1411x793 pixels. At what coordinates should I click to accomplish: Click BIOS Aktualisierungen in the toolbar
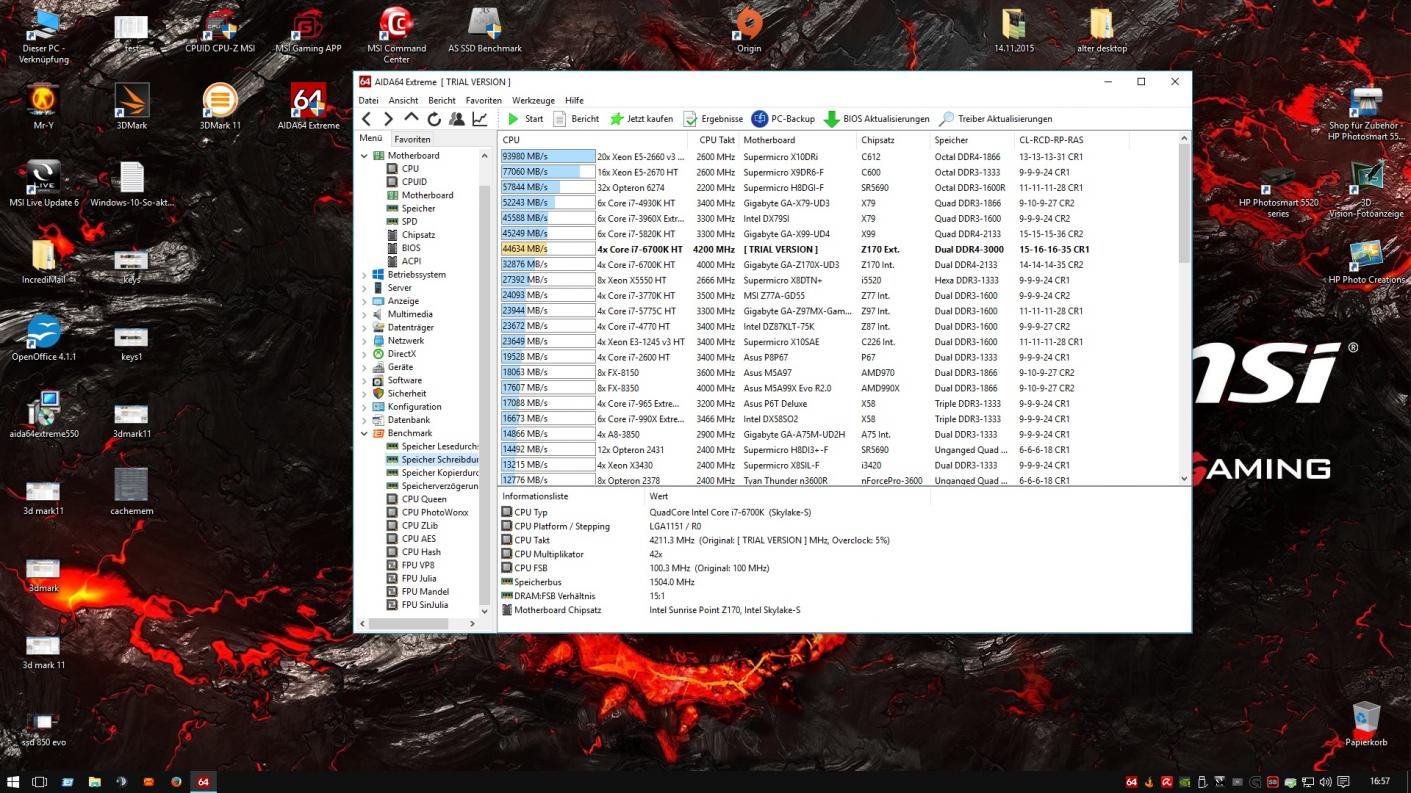tap(876, 119)
